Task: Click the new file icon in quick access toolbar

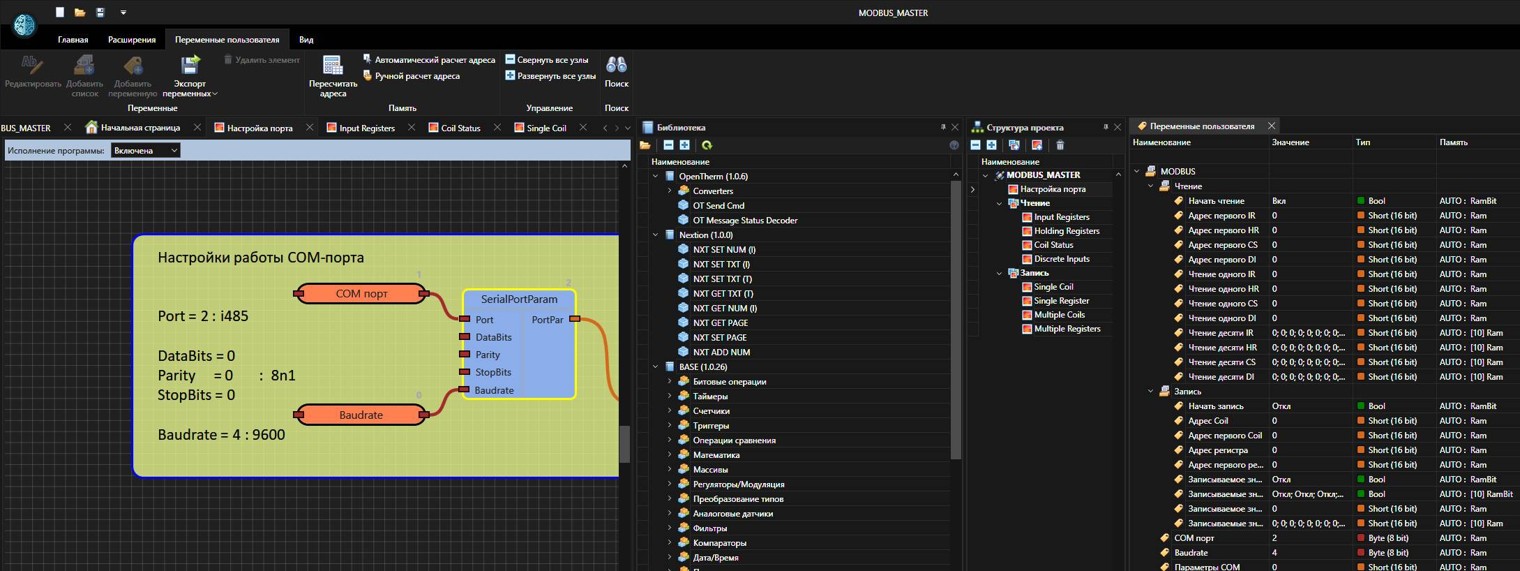Action: click(x=60, y=12)
